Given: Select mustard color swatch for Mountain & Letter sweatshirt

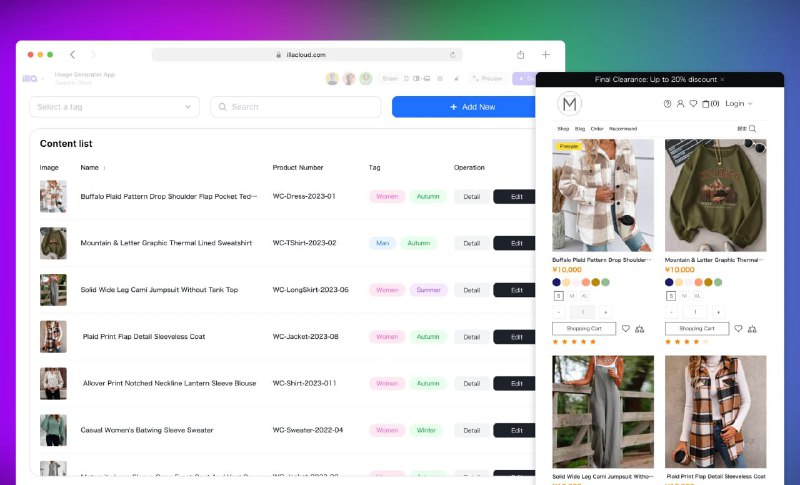Looking at the screenshot, I should pos(708,282).
